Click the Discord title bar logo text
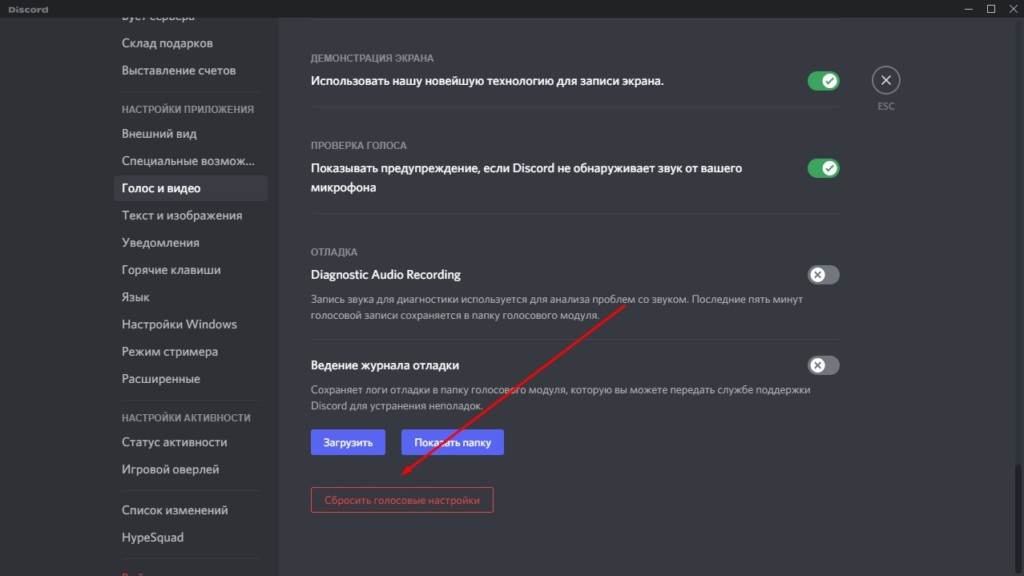The height and width of the screenshot is (576, 1024). click(x=28, y=9)
